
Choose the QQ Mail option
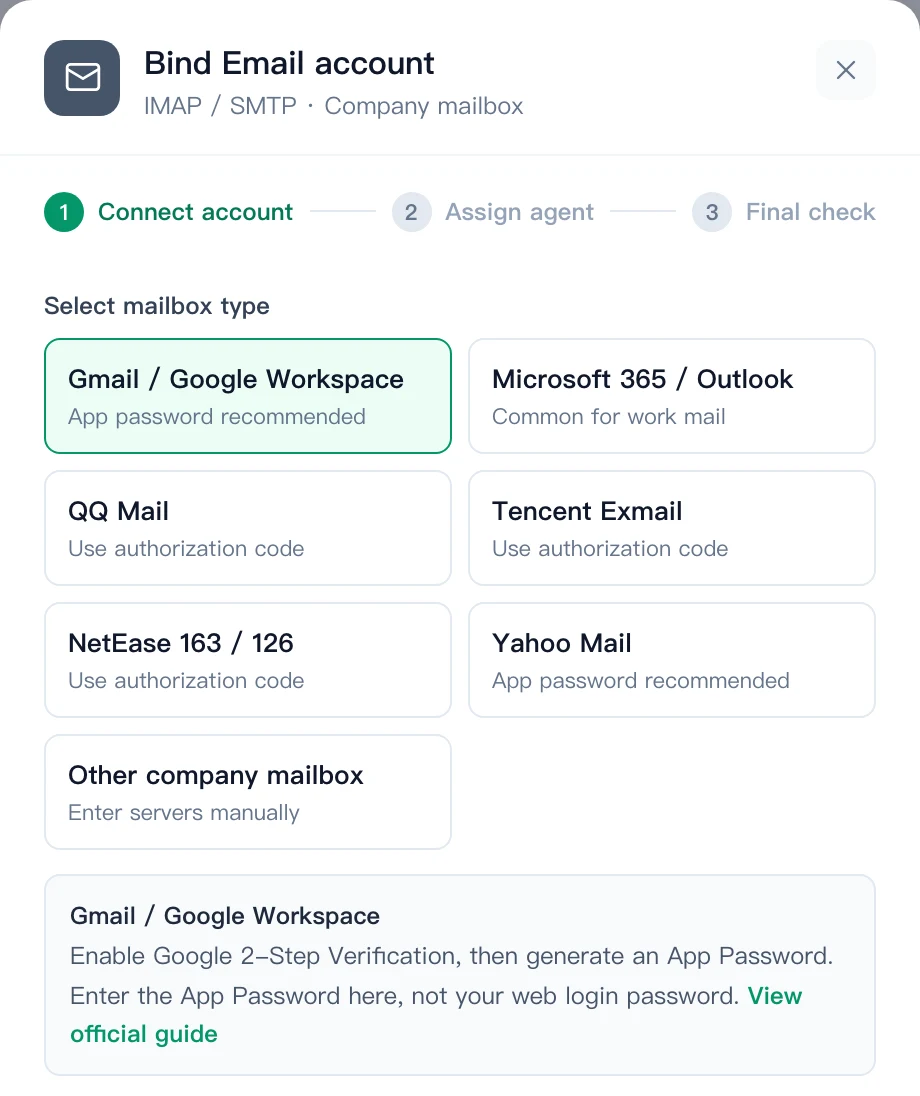click(247, 528)
